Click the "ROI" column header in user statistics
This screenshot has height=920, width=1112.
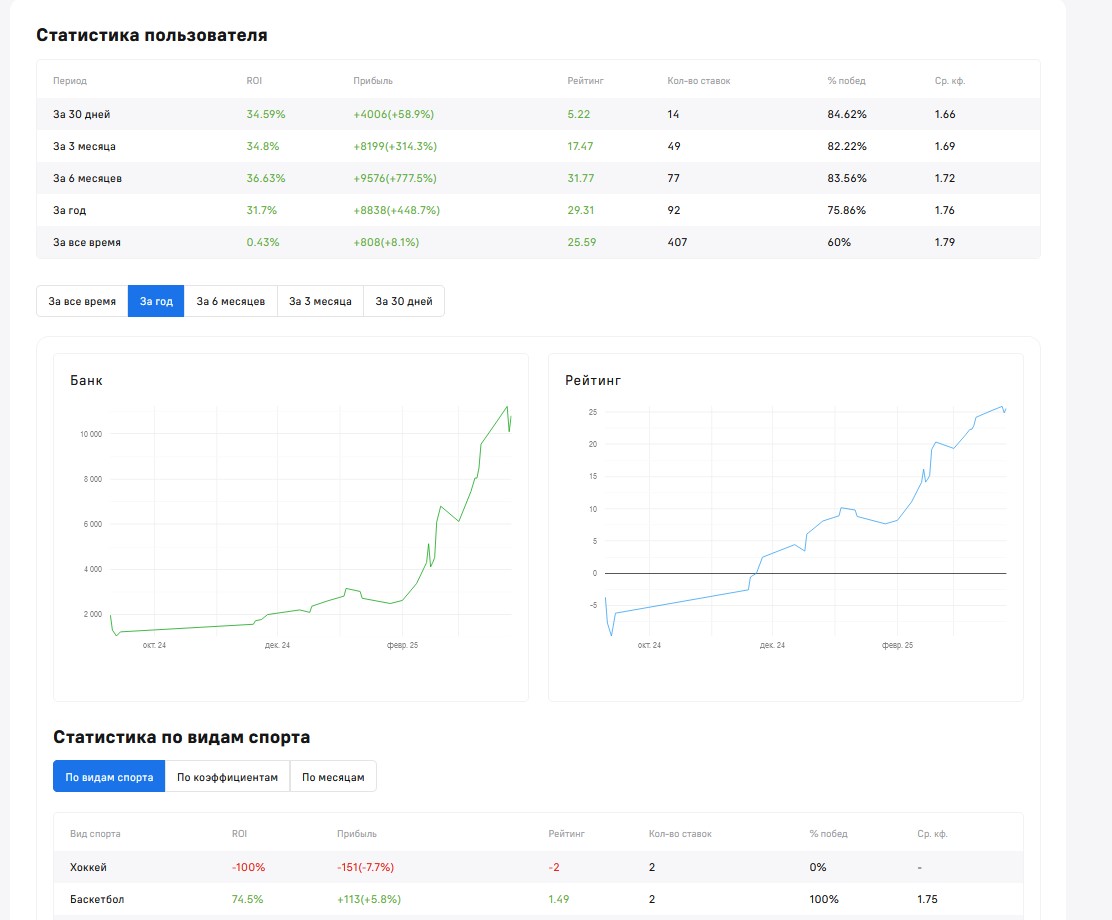tap(254, 81)
